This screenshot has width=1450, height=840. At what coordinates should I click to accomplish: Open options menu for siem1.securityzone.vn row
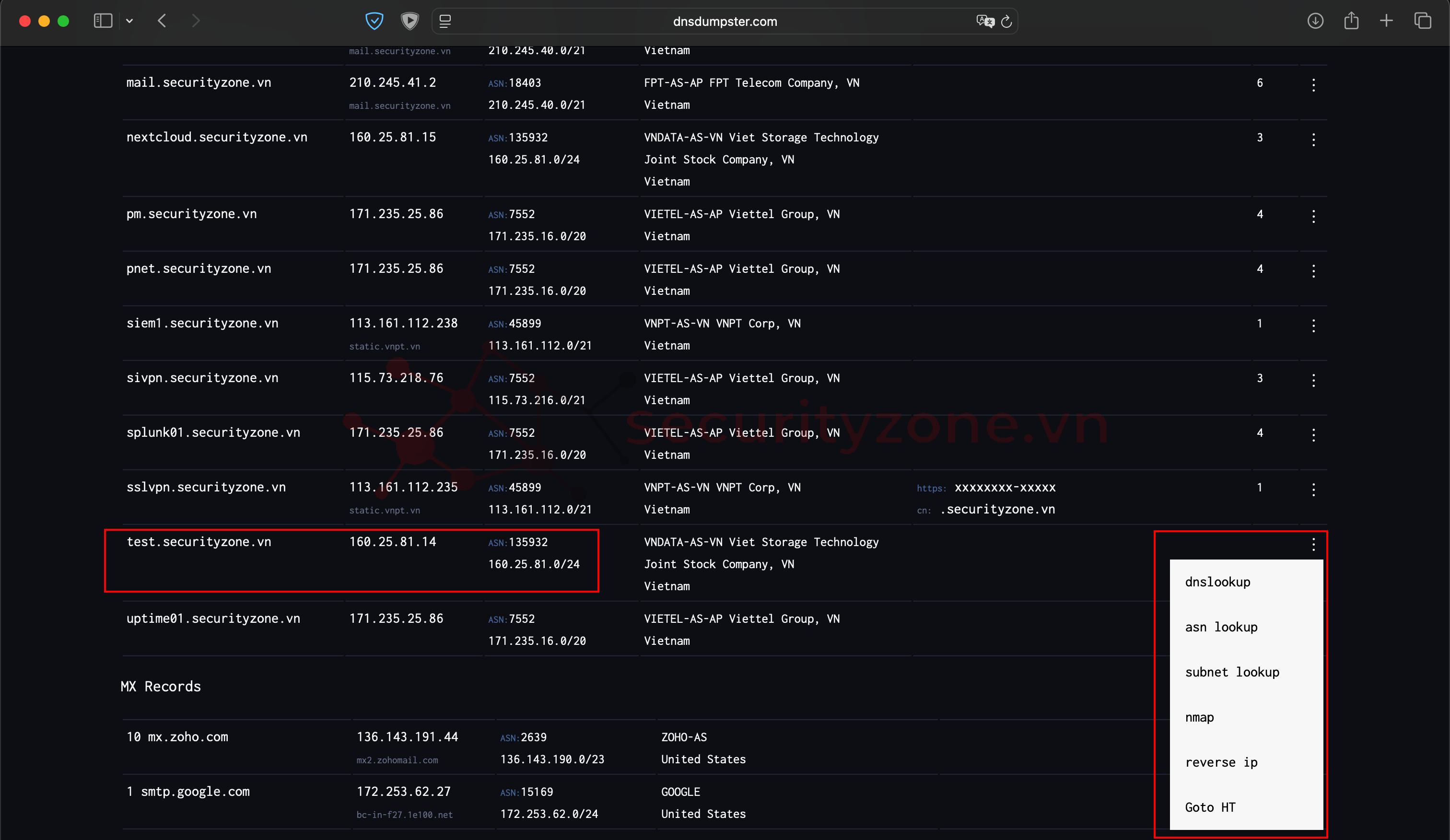coord(1314,326)
